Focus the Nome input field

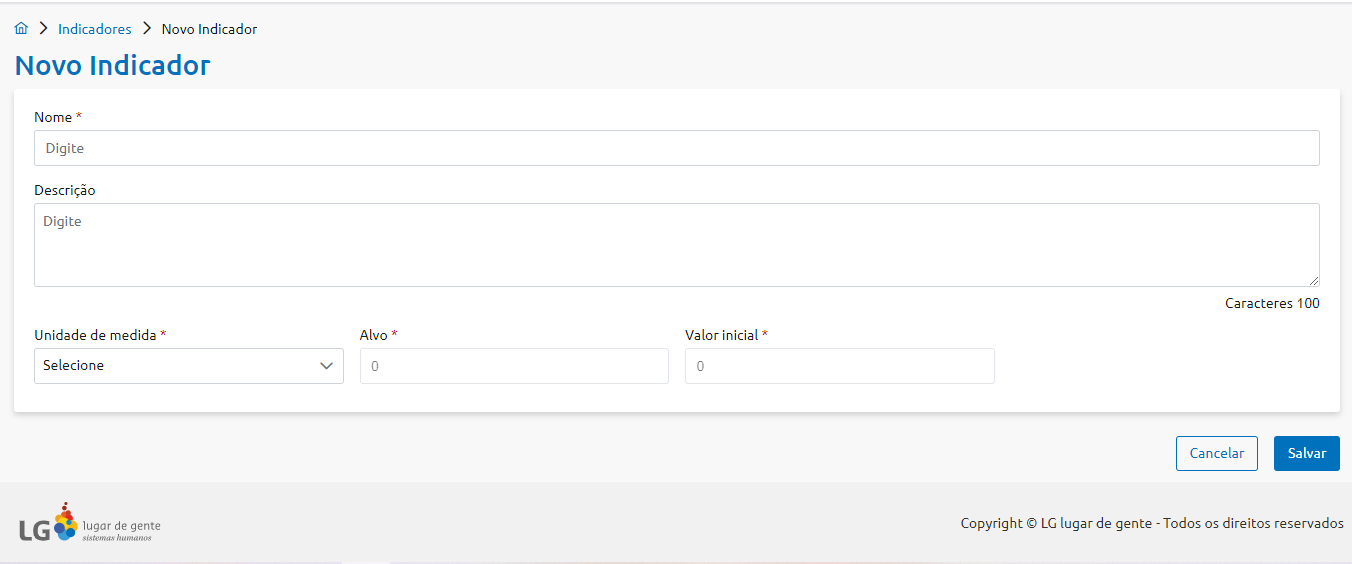pyautogui.click(x=676, y=148)
